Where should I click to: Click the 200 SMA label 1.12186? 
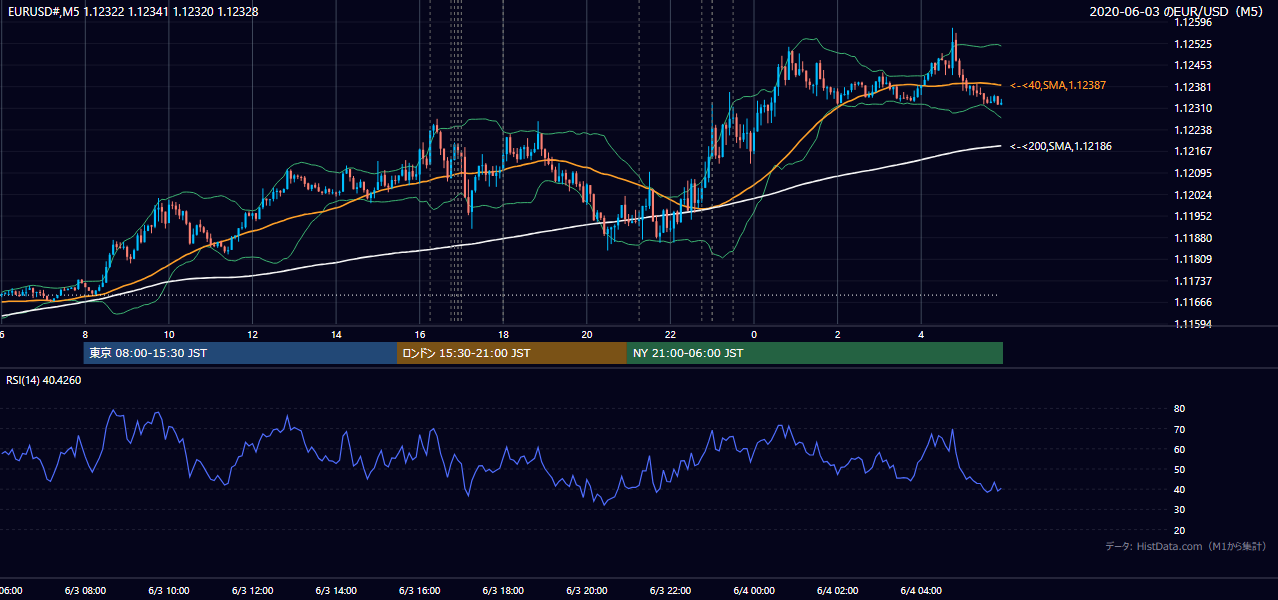click(x=1061, y=146)
